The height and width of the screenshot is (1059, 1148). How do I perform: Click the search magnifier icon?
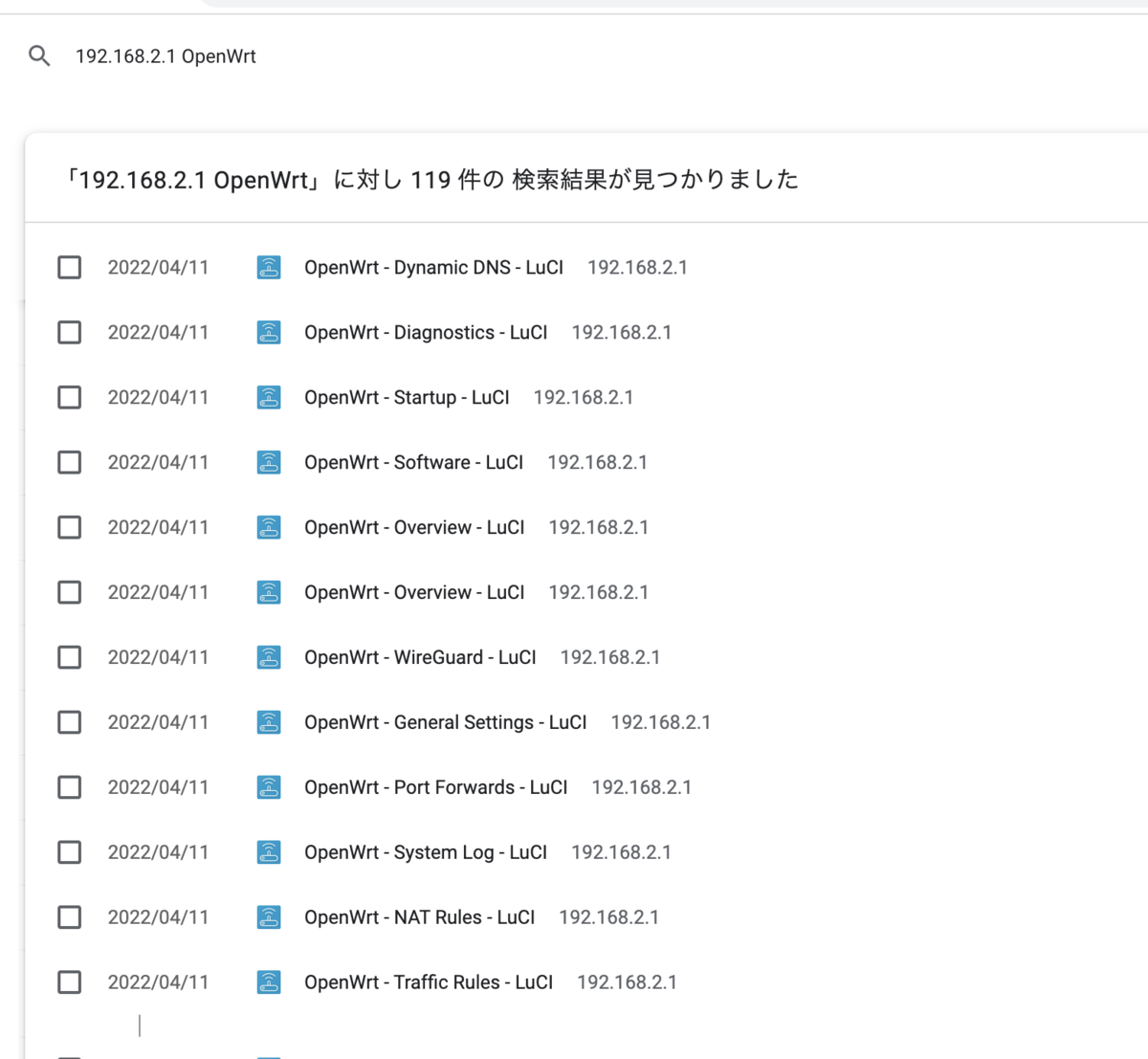click(39, 56)
